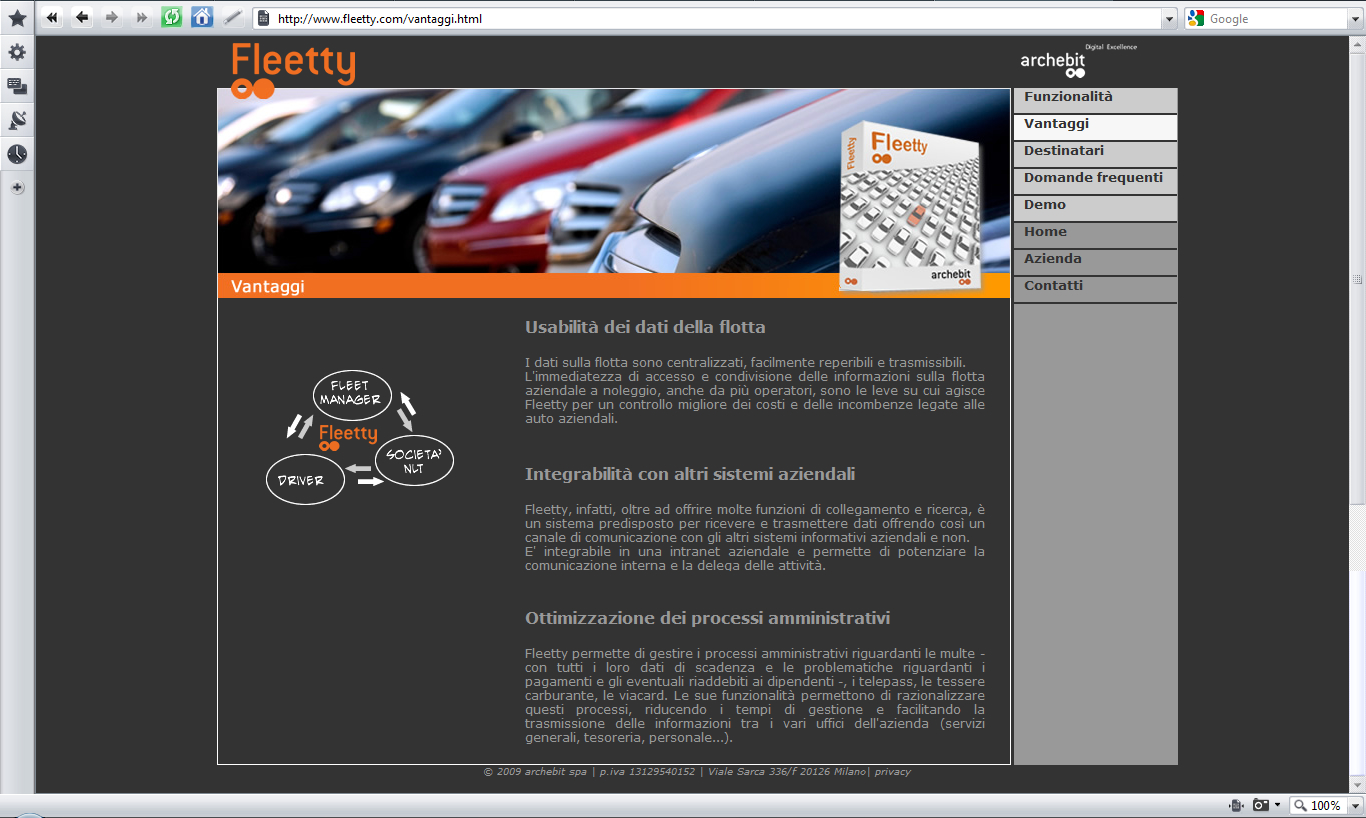Click the Rewind navigation button
This screenshot has height=818, width=1366.
52,18
